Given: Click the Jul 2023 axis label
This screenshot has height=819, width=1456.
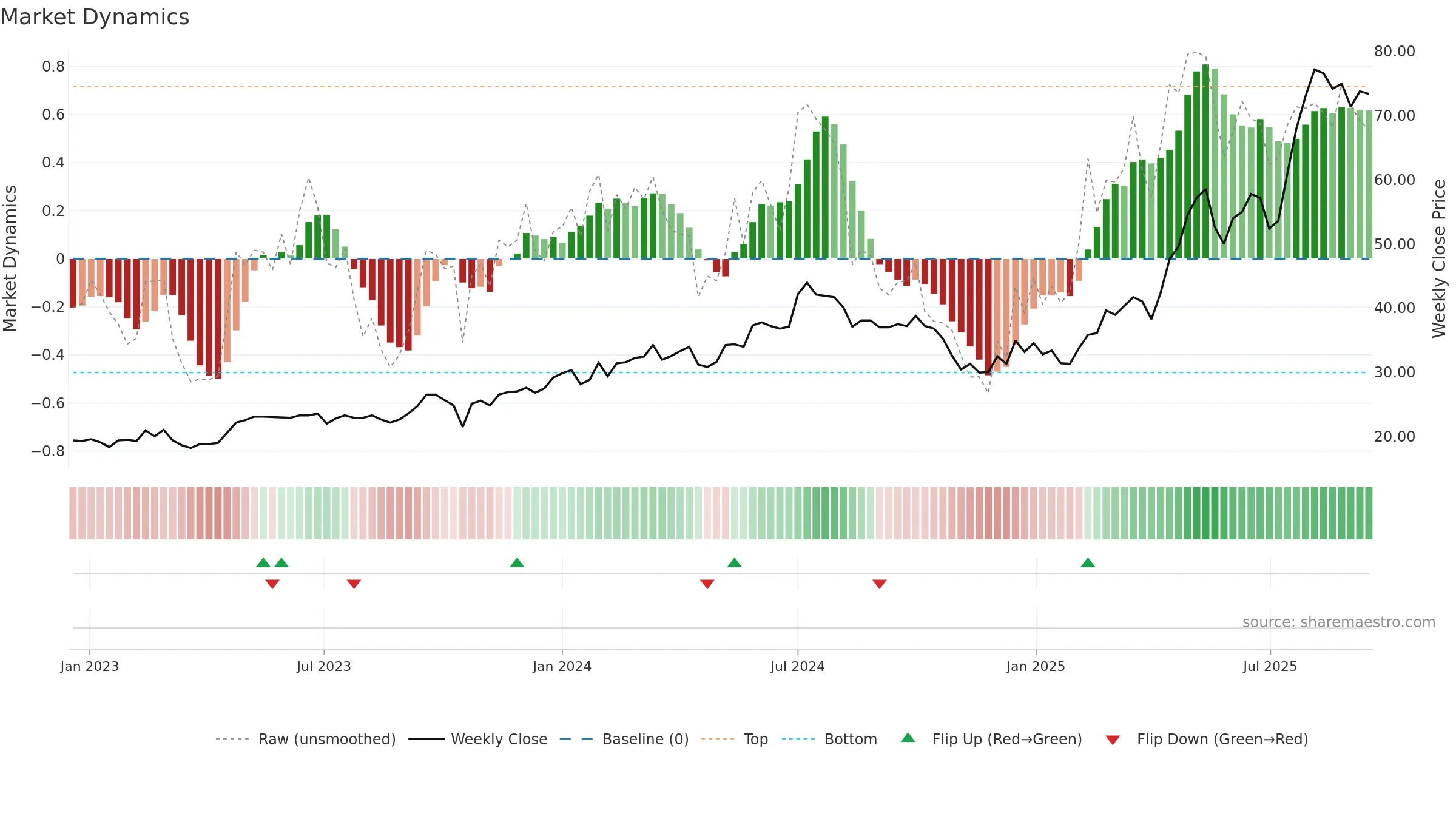Looking at the screenshot, I should point(324,666).
